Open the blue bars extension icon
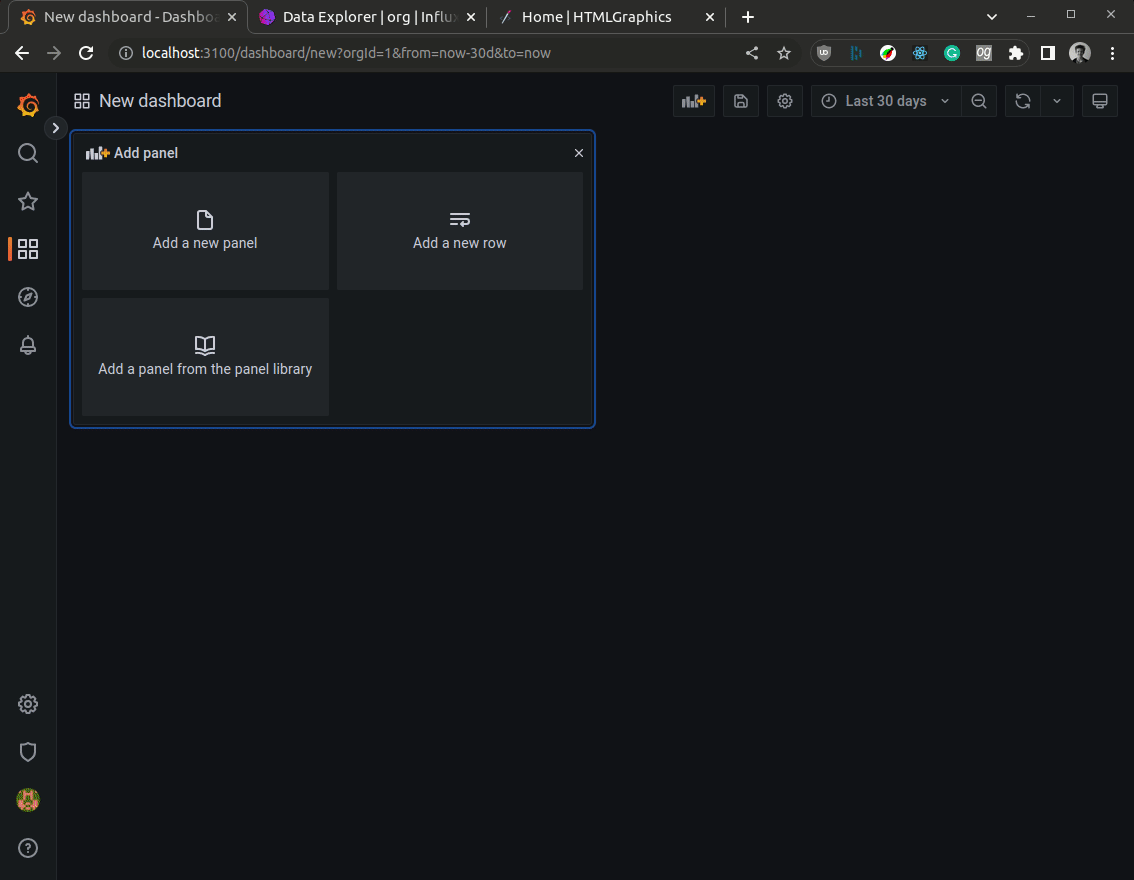This screenshot has height=880, width=1134. click(856, 53)
